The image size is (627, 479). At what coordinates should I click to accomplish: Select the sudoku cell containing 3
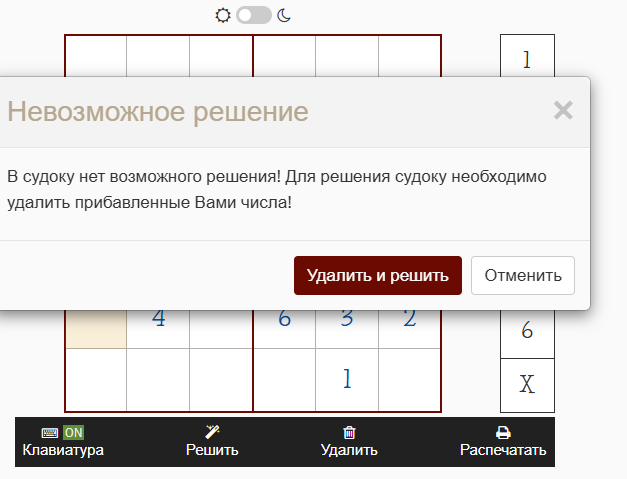[x=347, y=329]
